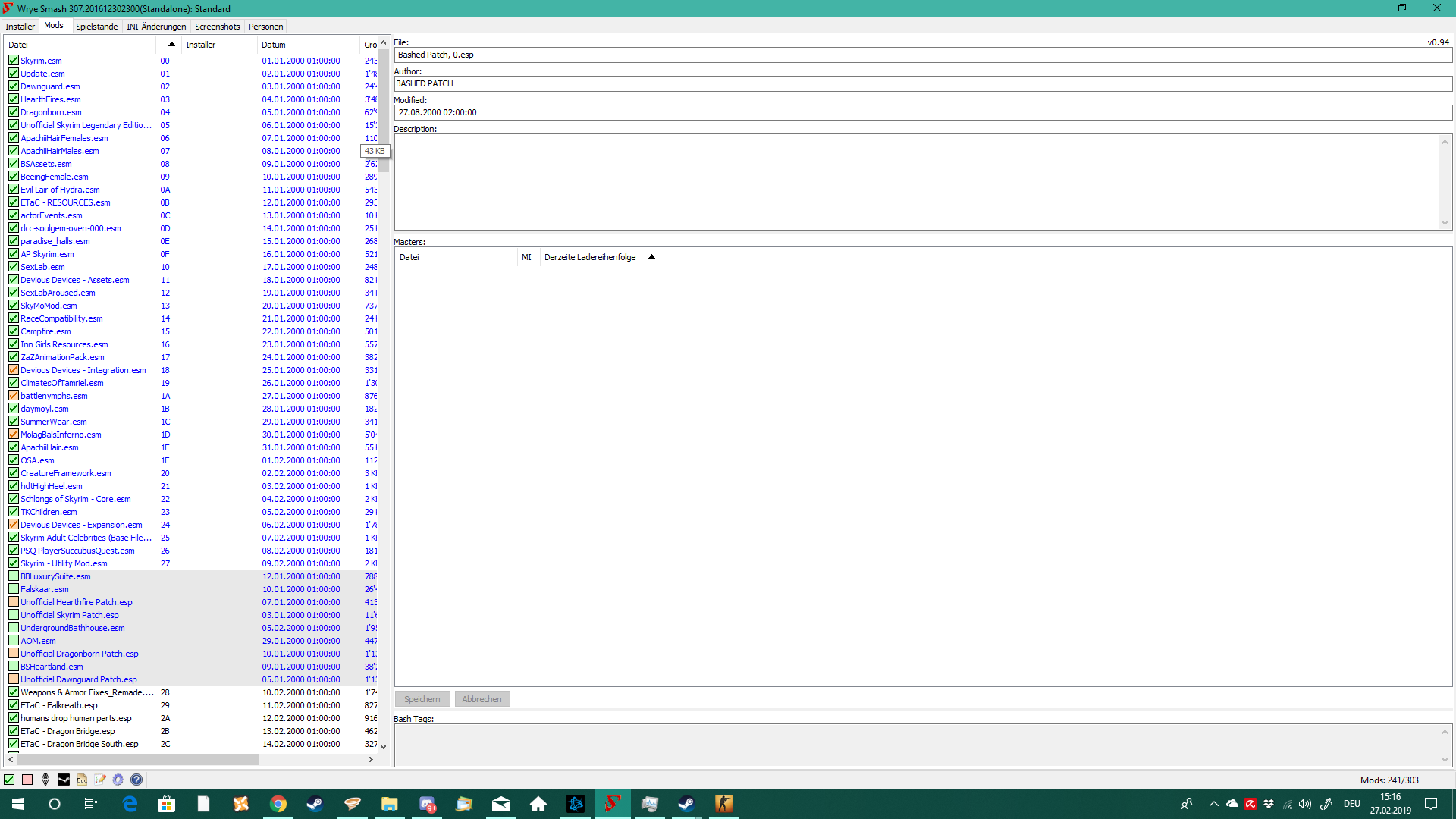Click the Author input field
The width and height of the screenshot is (1456, 819).
point(923,84)
